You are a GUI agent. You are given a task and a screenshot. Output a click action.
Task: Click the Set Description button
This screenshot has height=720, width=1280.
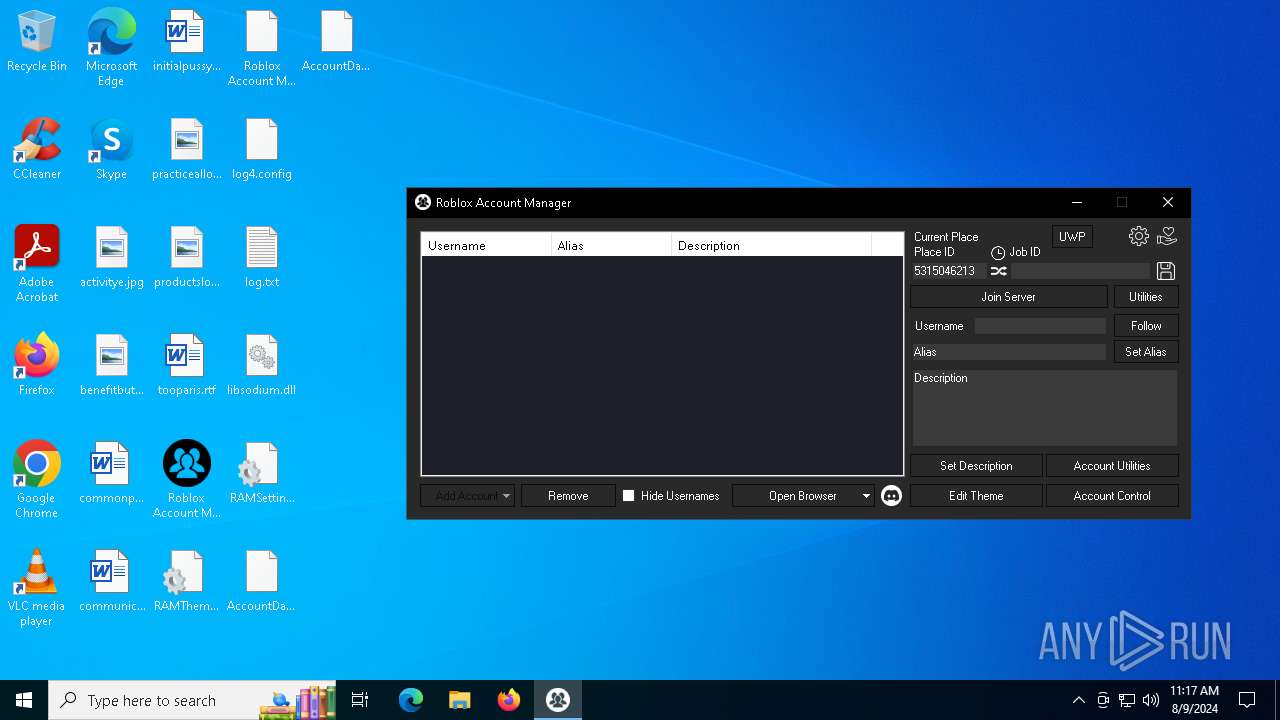pyautogui.click(x=976, y=466)
